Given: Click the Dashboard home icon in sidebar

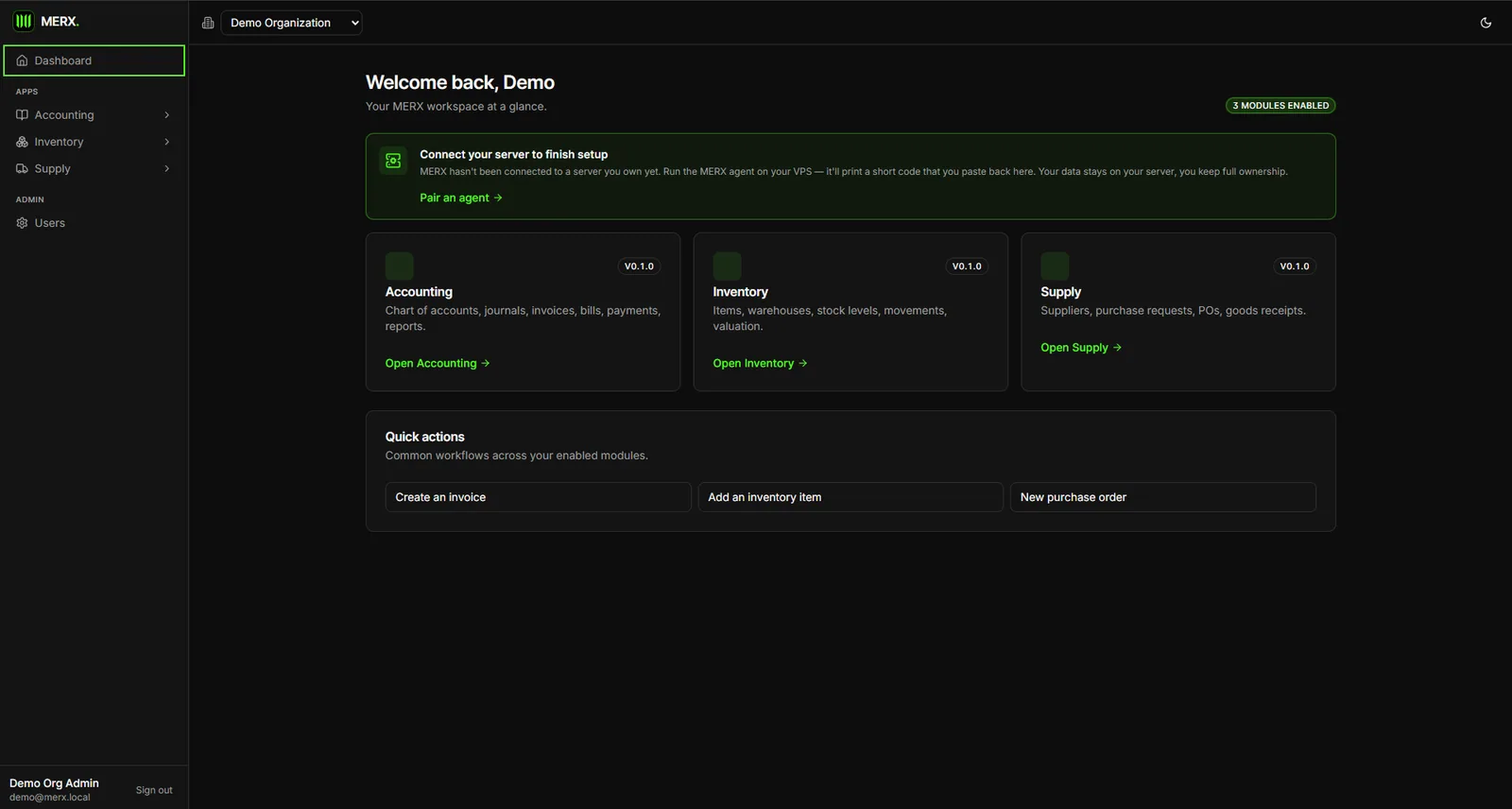Looking at the screenshot, I should pos(22,60).
